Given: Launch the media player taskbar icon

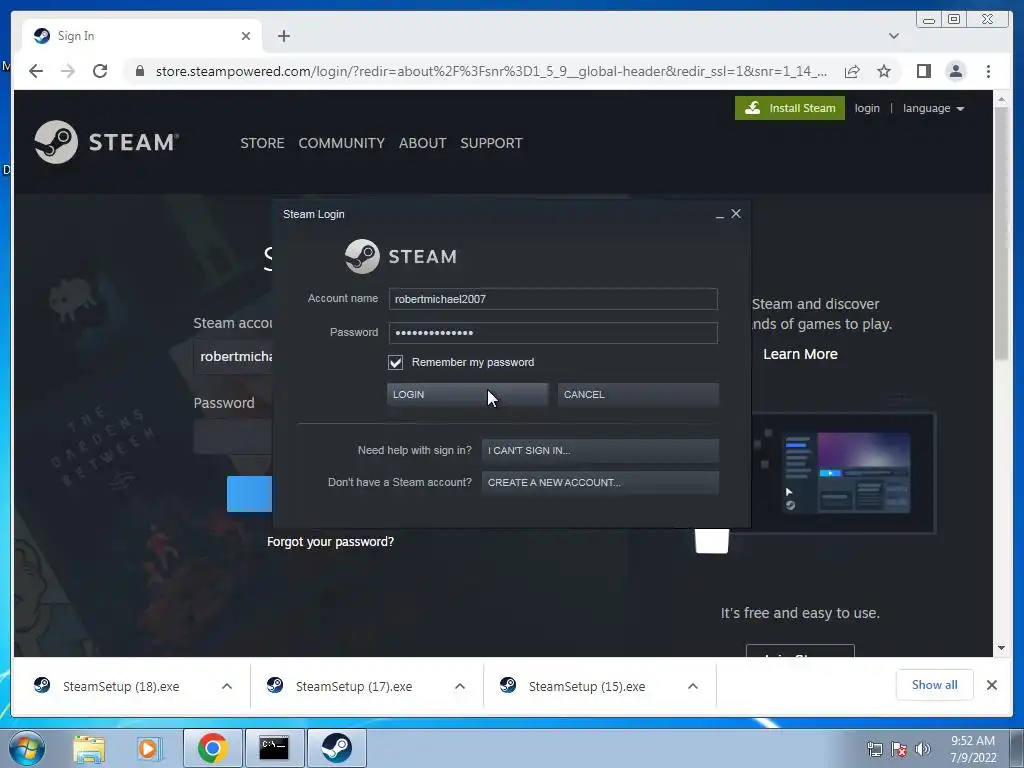Looking at the screenshot, I should pos(149,748).
